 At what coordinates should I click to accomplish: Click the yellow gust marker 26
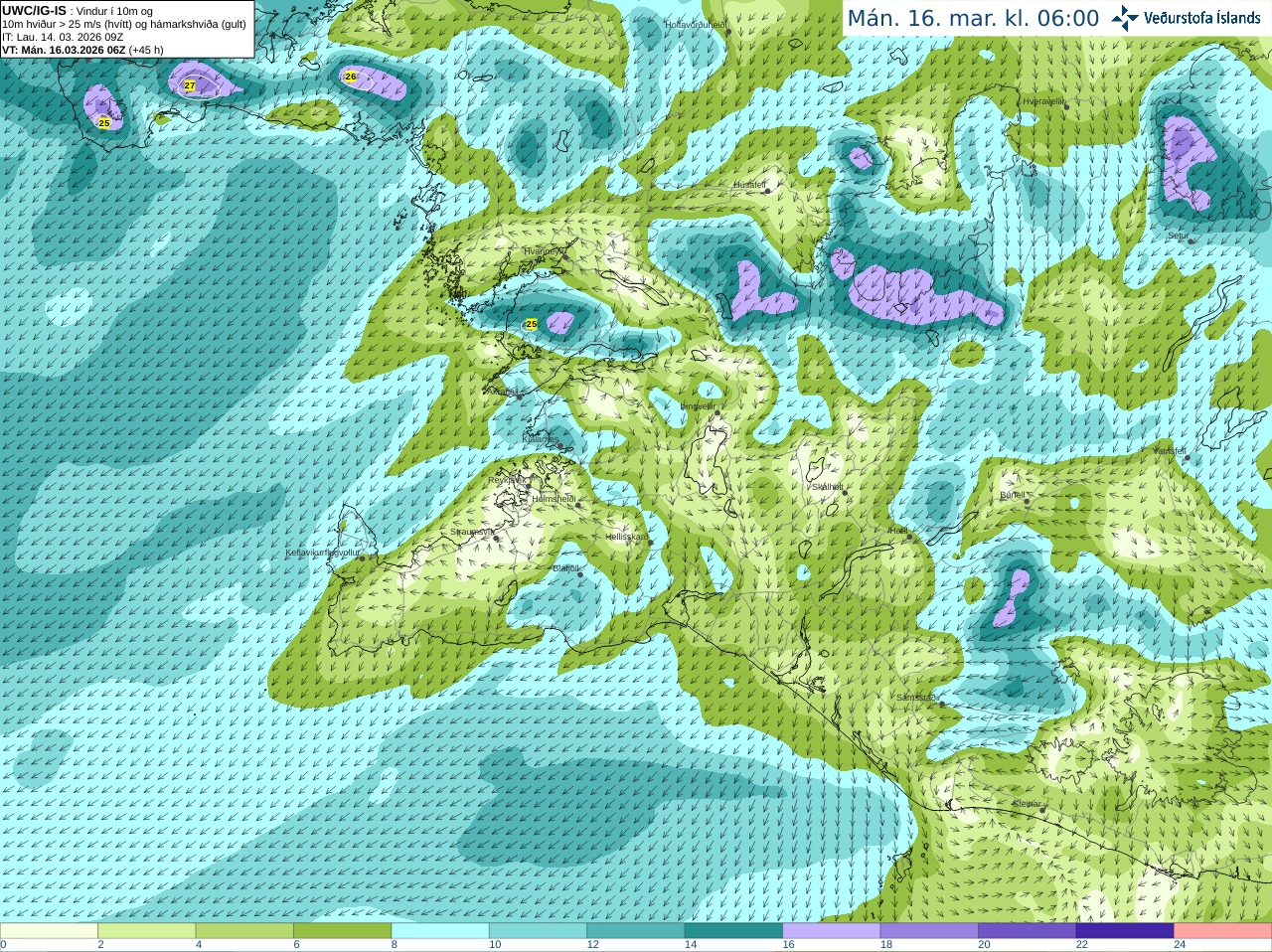point(351,77)
